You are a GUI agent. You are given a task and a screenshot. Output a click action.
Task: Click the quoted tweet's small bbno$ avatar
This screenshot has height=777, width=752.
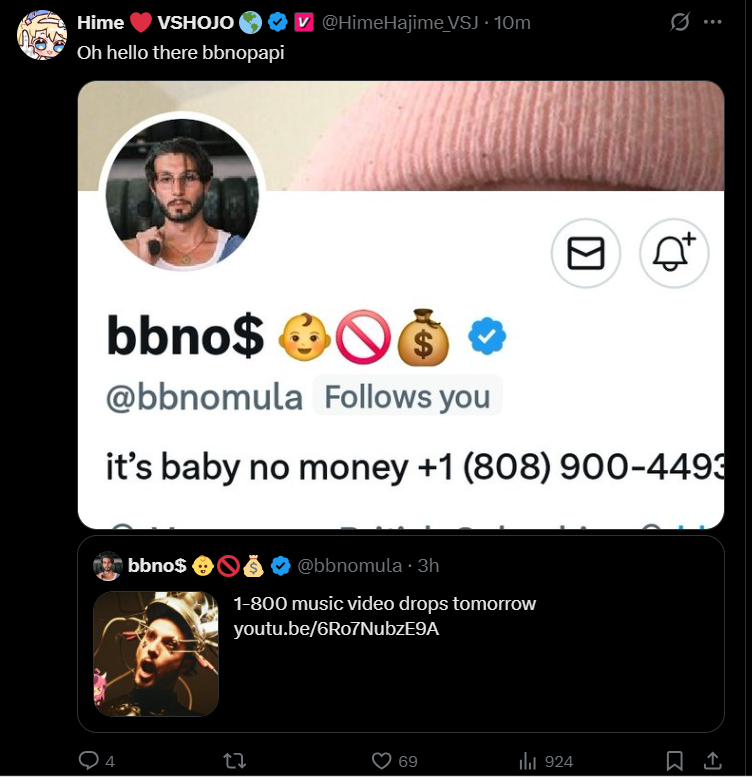(107, 565)
